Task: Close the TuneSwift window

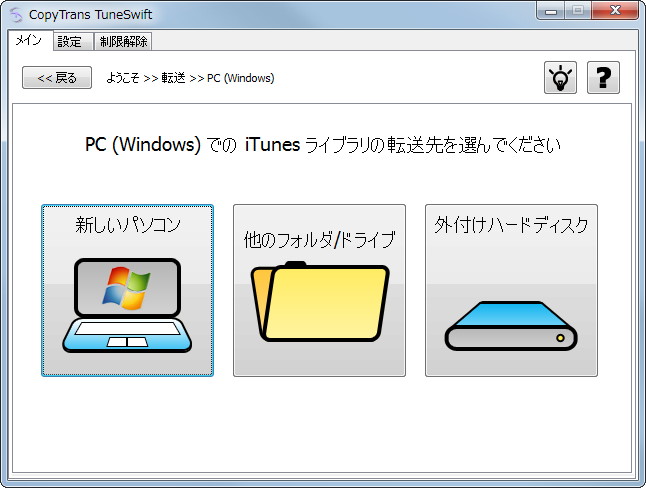Action: [x=615, y=11]
